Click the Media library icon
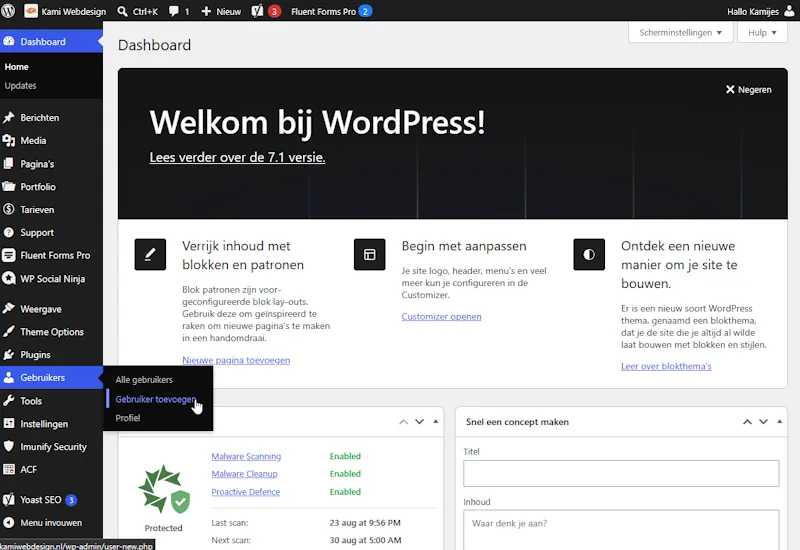The width and height of the screenshot is (800, 550). coord(9,140)
